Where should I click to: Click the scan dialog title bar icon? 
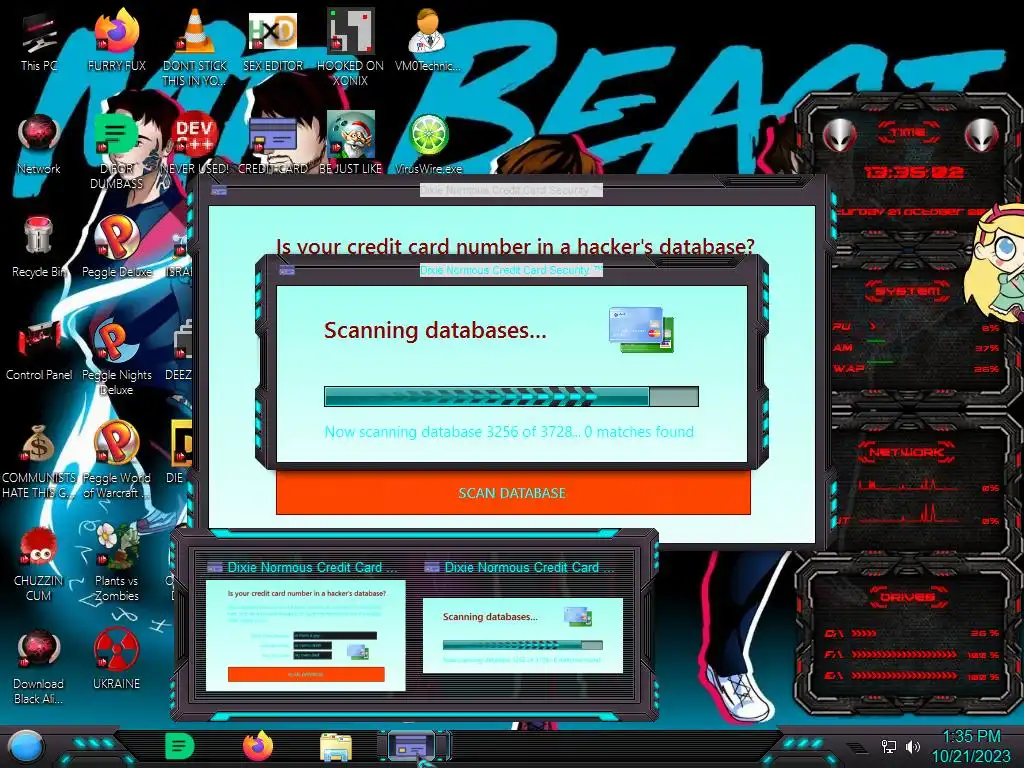[x=287, y=270]
